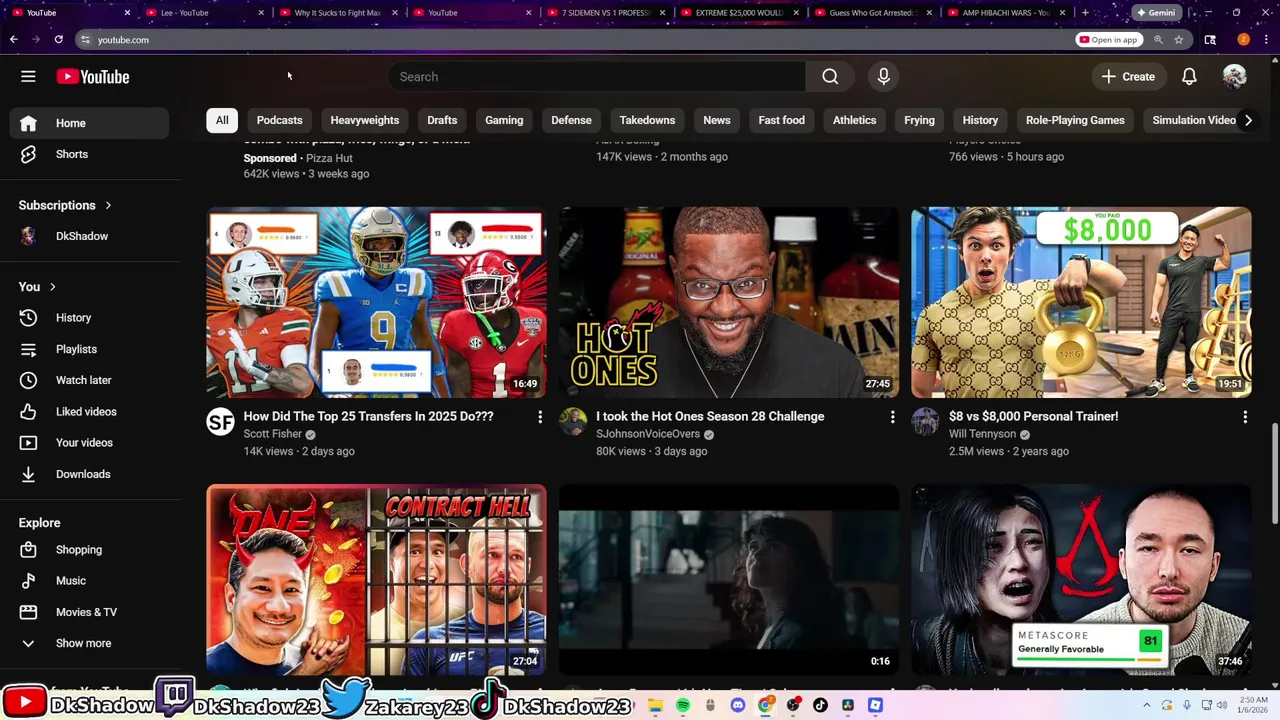Click the search magnifier button

[x=830, y=77]
